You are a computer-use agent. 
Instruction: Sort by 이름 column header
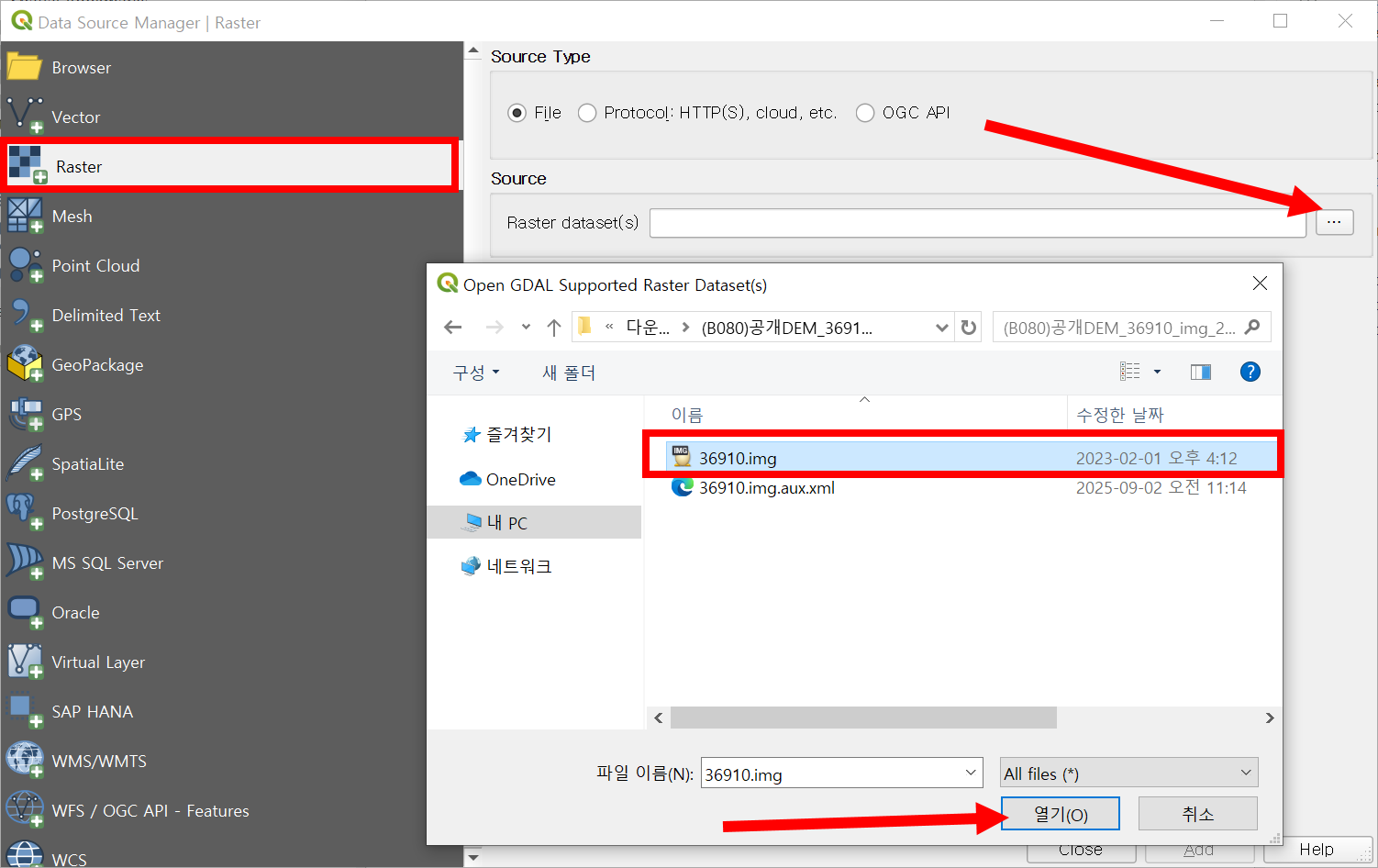click(687, 415)
